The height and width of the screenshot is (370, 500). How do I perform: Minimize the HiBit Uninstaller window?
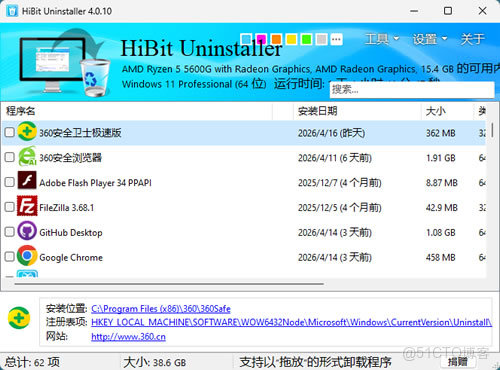tap(414, 11)
